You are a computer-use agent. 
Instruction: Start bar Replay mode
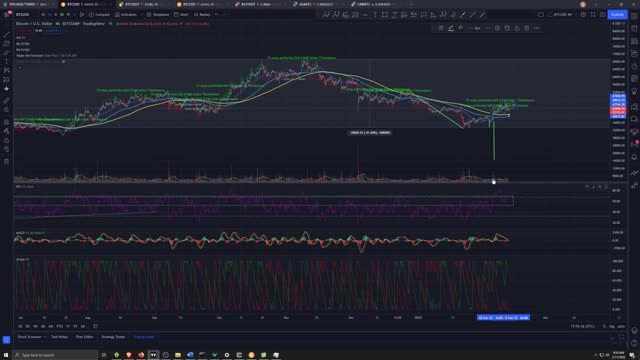pyautogui.click(x=202, y=14)
